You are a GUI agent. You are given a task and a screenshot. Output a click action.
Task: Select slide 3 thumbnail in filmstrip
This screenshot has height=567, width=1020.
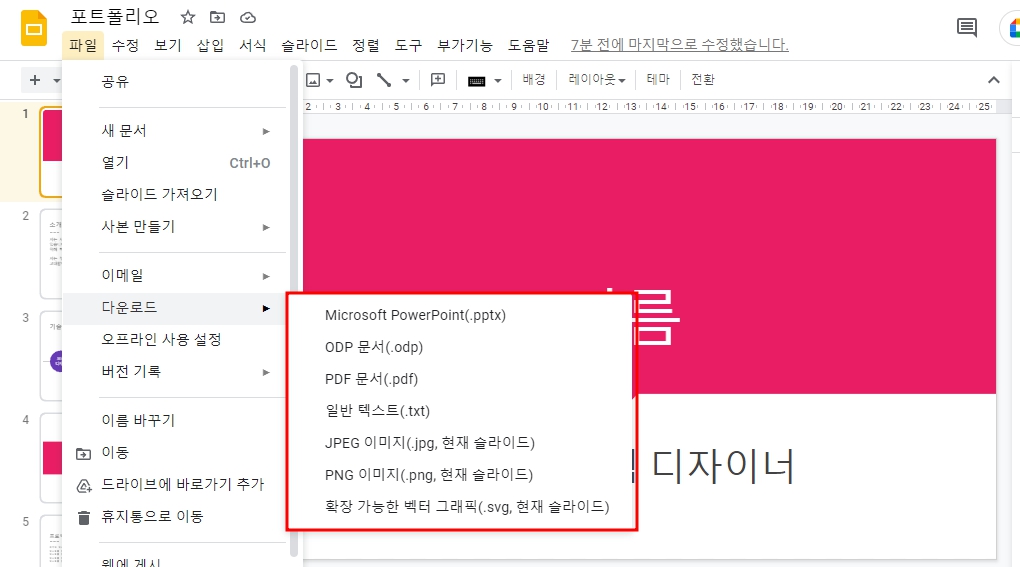(51, 356)
